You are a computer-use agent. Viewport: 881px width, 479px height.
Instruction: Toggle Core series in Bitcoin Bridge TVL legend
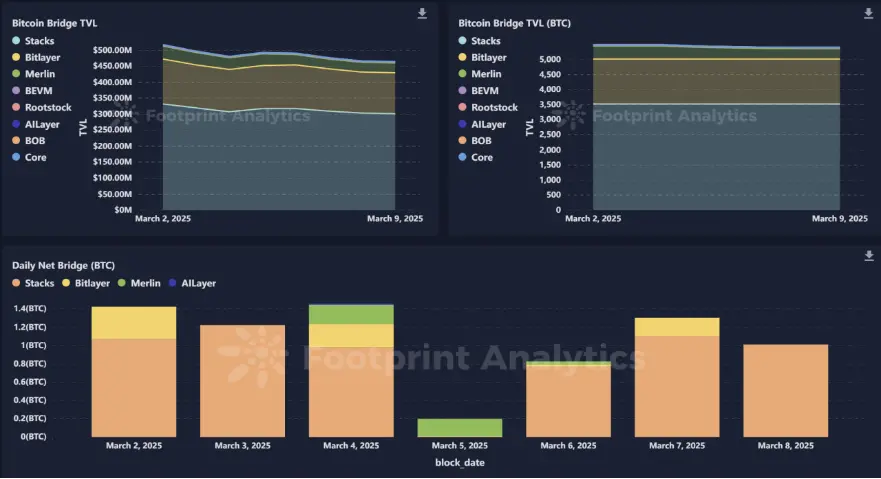pyautogui.click(x=29, y=157)
